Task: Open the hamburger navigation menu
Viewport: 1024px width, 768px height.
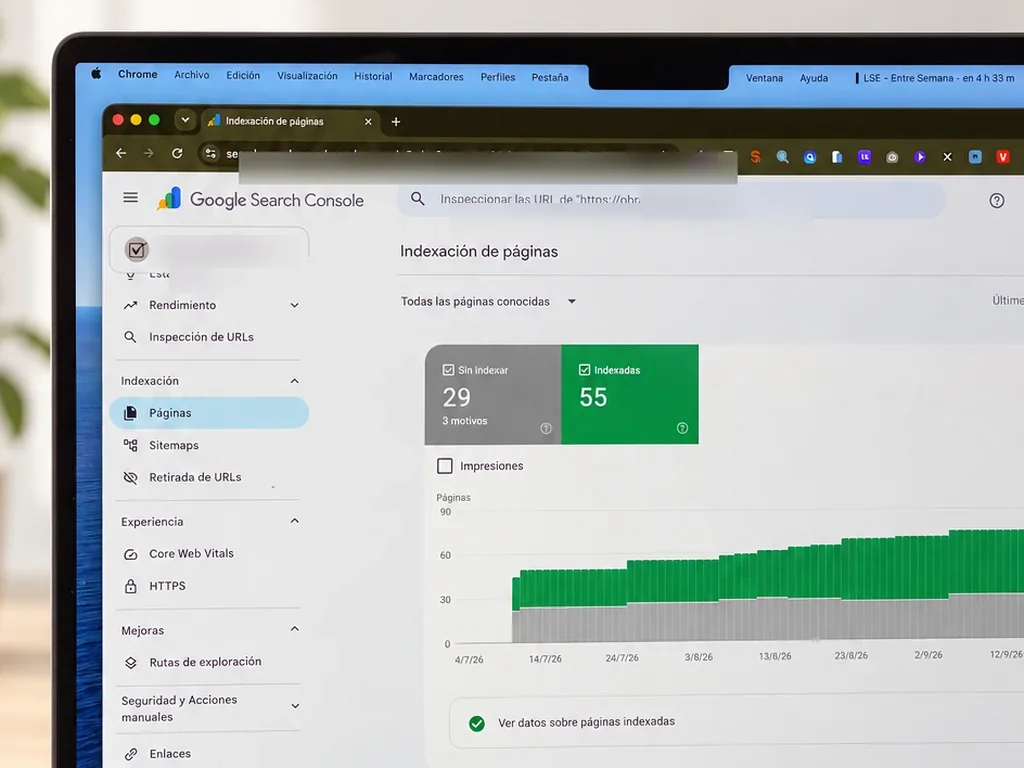Action: coord(131,197)
